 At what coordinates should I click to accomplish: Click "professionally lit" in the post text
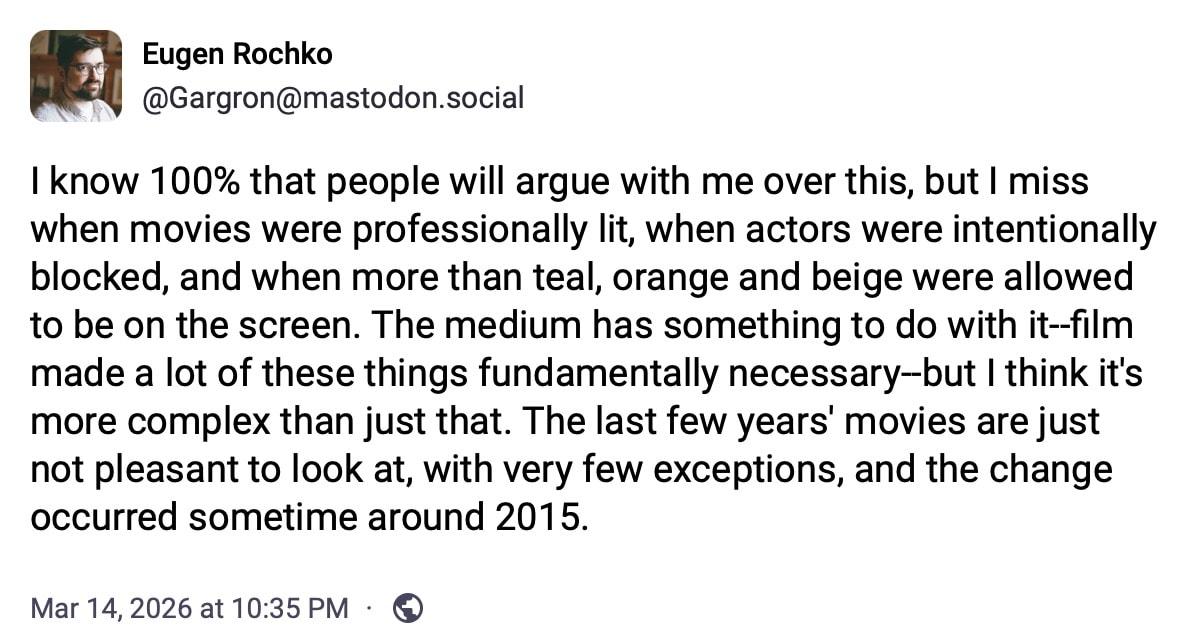456,231
